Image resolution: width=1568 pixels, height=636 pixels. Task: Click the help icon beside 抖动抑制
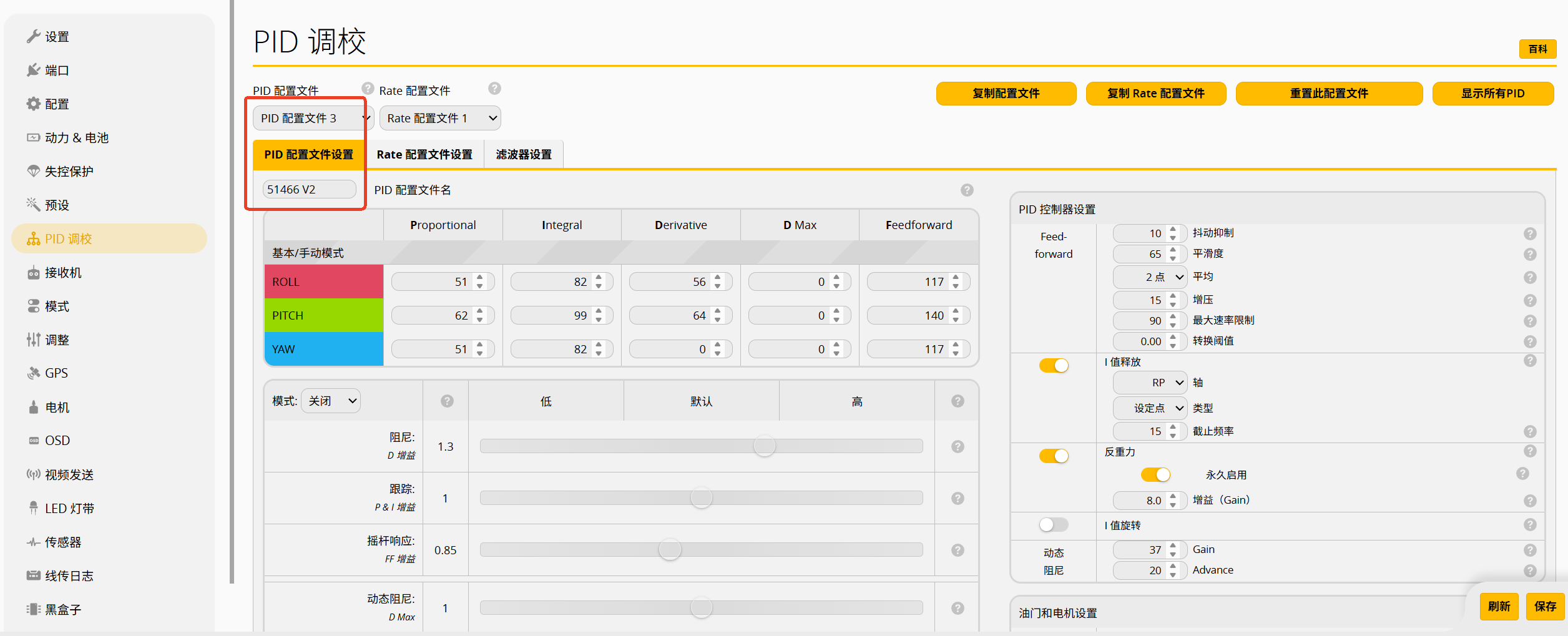[1529, 233]
